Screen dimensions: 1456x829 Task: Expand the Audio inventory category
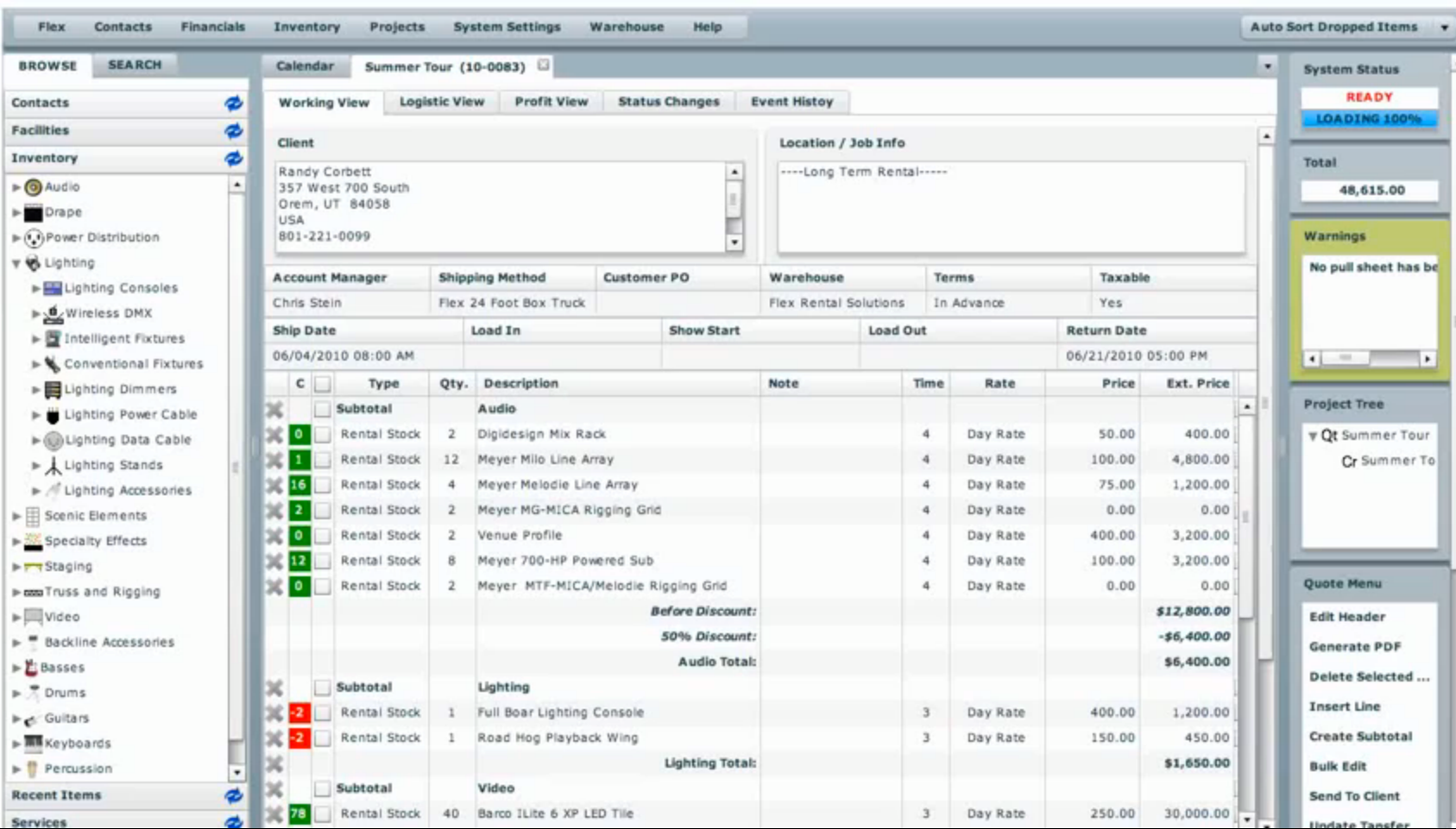16,187
